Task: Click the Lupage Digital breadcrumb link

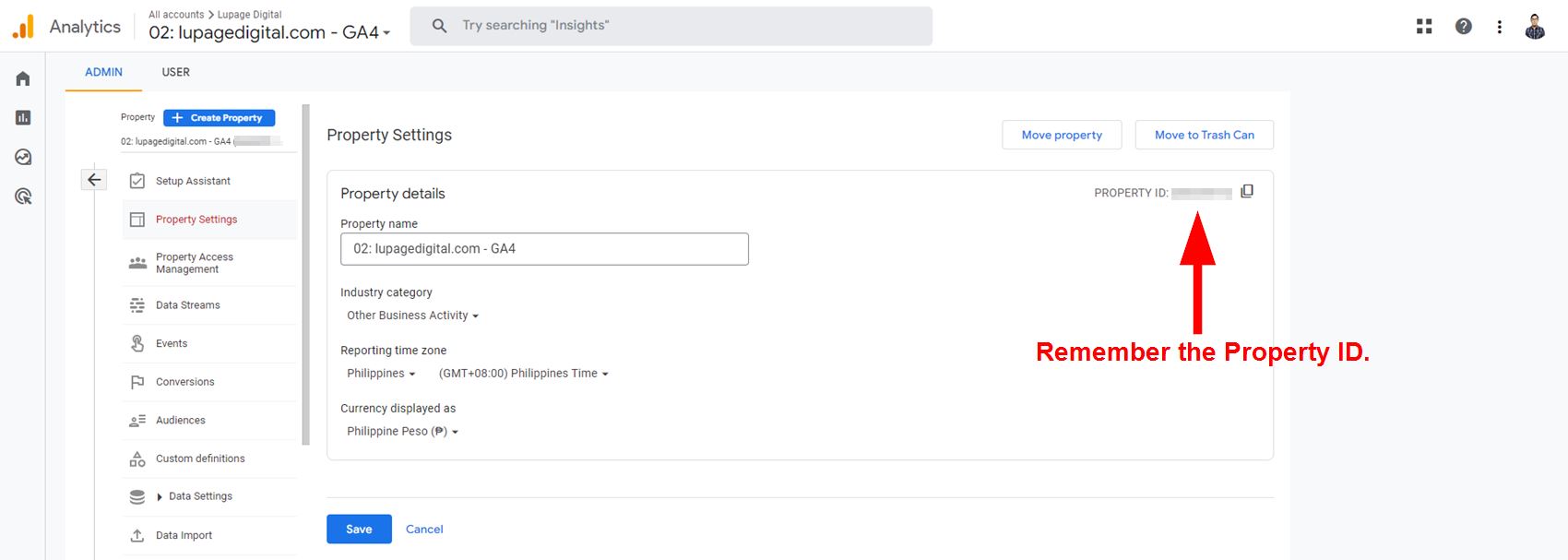Action: click(x=250, y=15)
